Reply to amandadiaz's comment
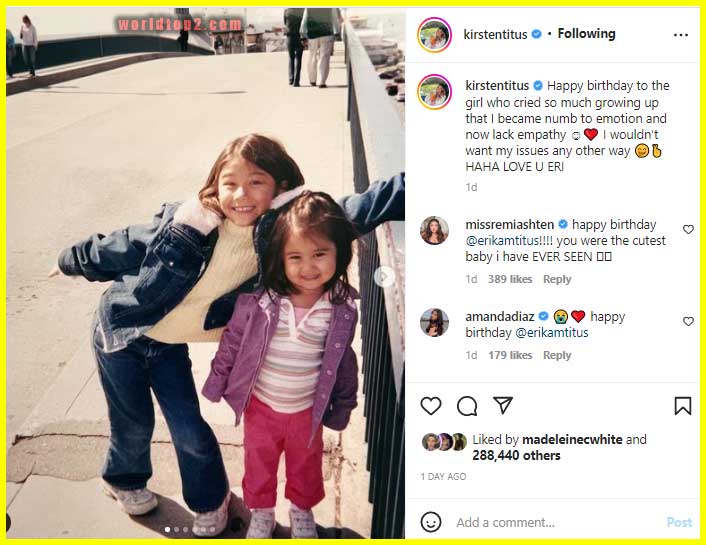The width and height of the screenshot is (706, 545). click(x=557, y=355)
